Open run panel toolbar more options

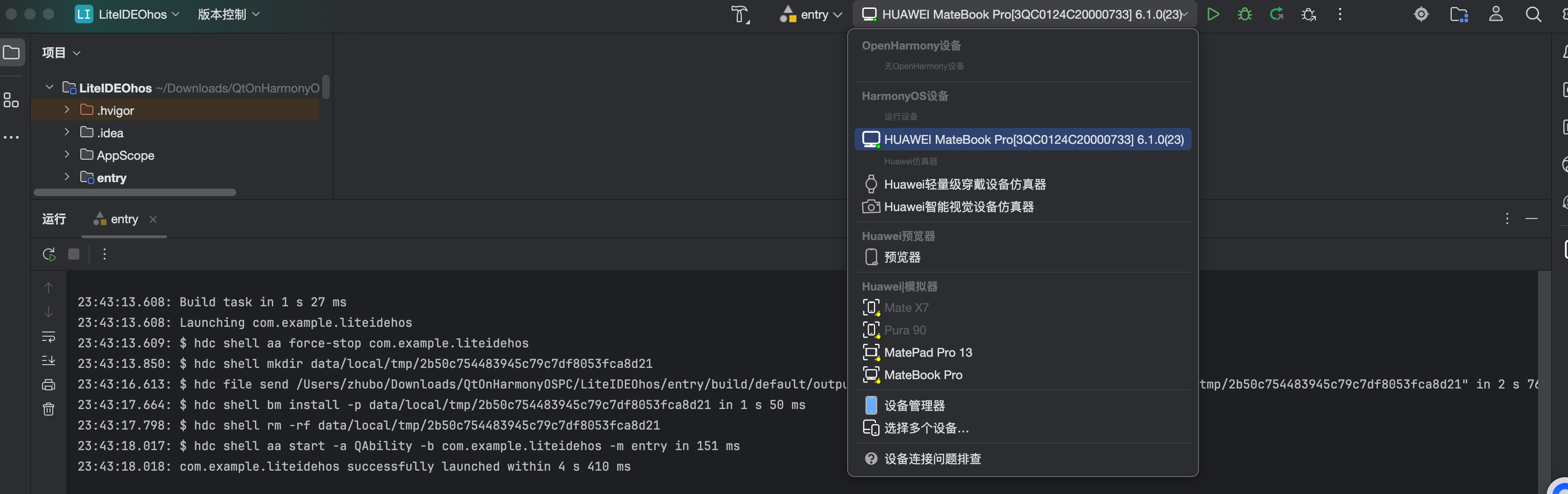coord(105,254)
